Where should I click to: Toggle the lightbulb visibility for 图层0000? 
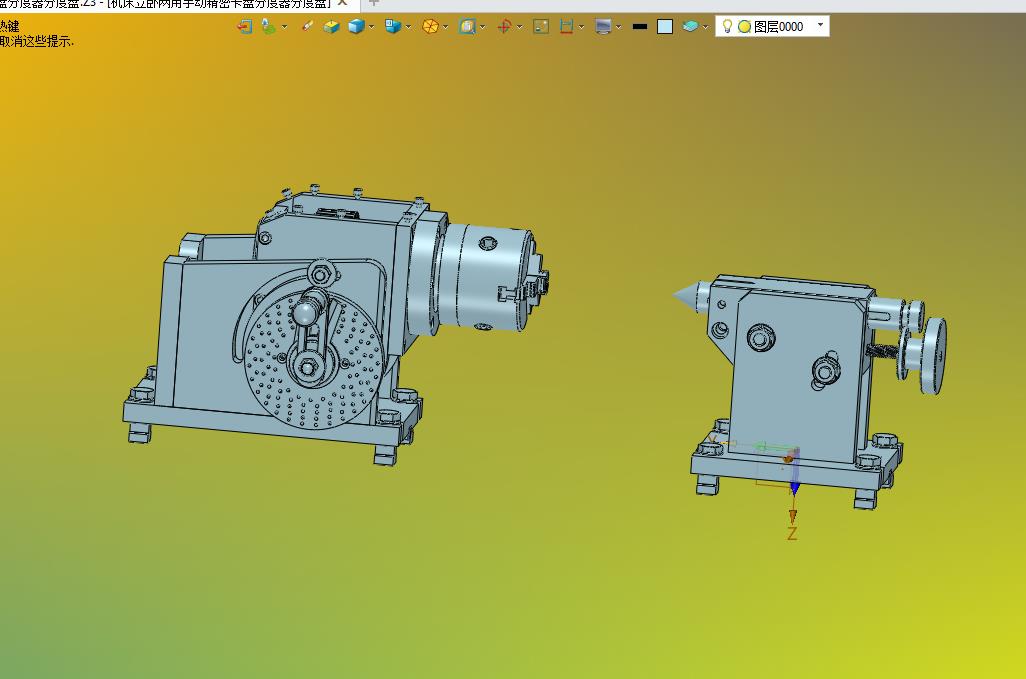[727, 26]
